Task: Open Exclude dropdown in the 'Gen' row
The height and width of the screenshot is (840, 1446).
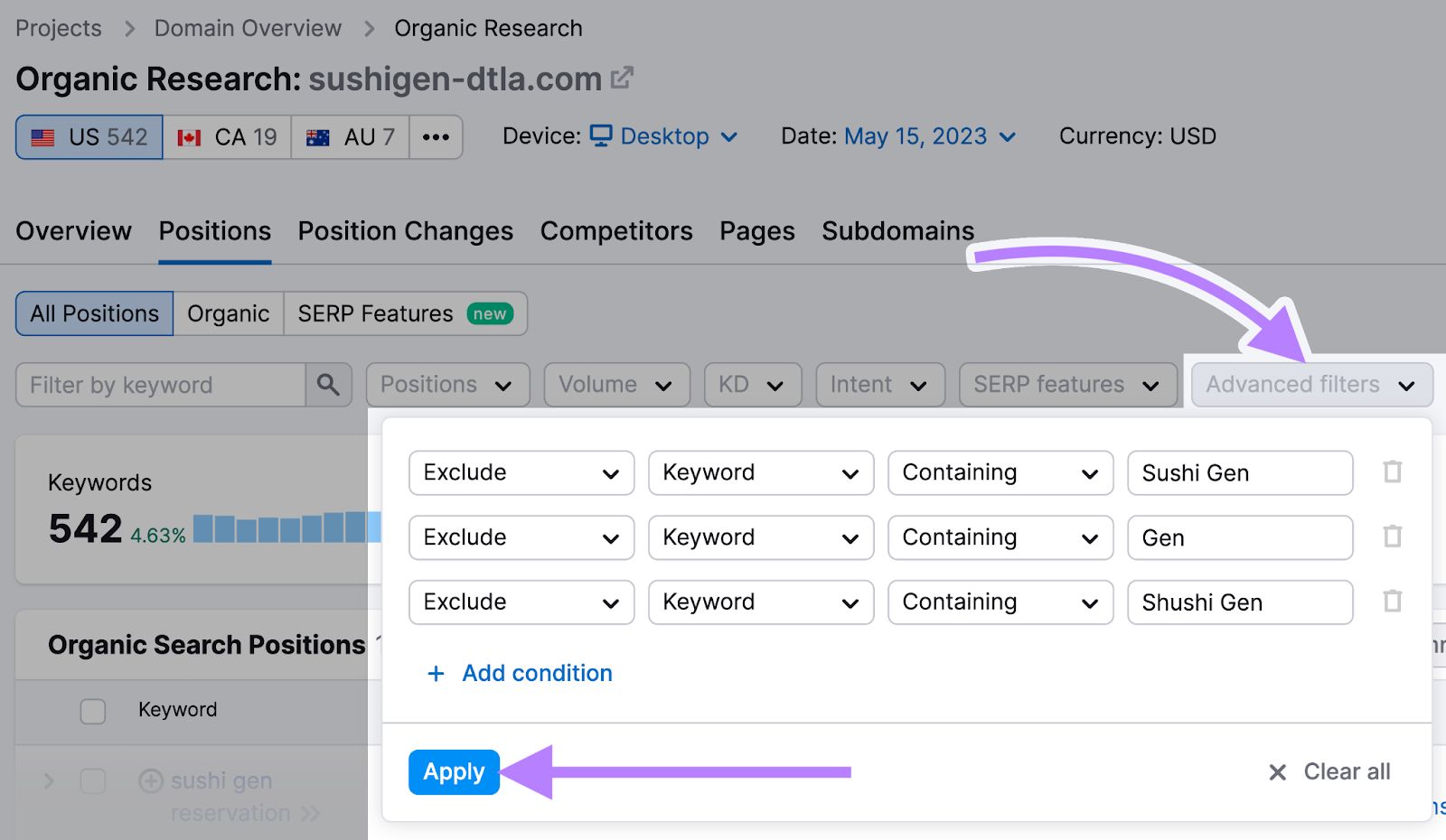Action: 521,537
